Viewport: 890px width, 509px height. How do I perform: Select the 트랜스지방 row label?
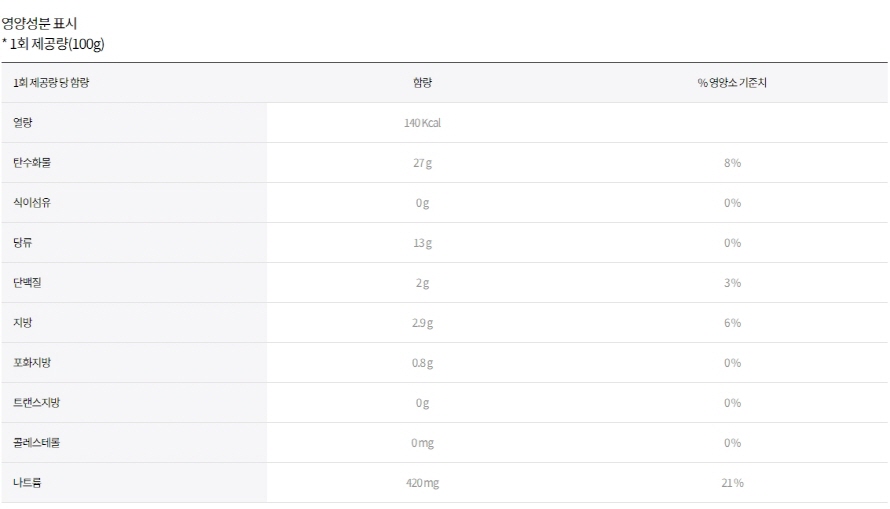pos(36,403)
